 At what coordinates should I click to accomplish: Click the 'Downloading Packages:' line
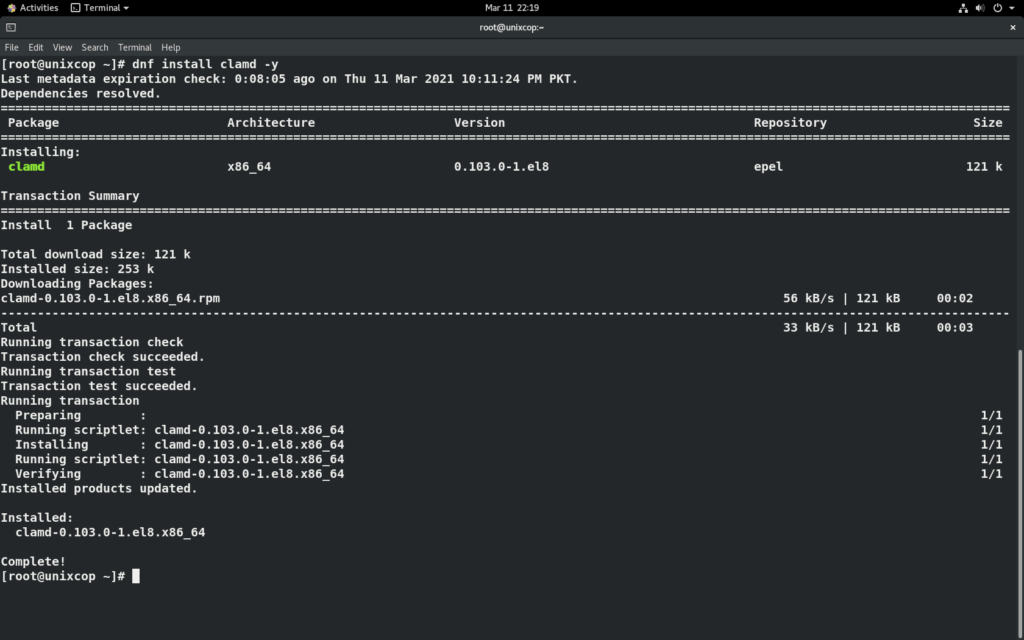click(77, 284)
